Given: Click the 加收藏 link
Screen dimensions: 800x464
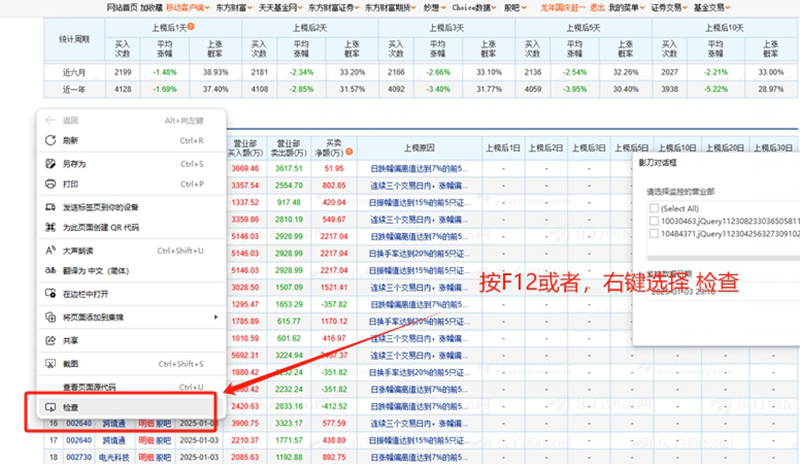Looking at the screenshot, I should [x=151, y=8].
